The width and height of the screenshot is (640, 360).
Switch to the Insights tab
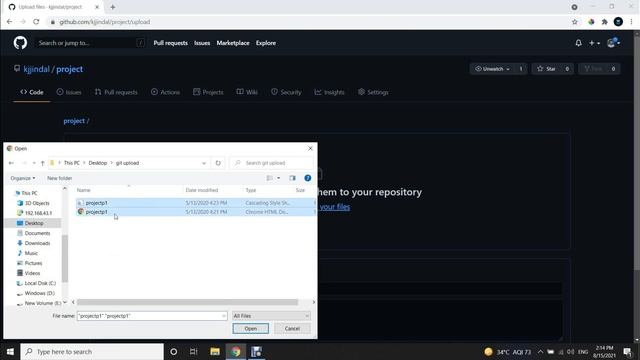click(329, 92)
